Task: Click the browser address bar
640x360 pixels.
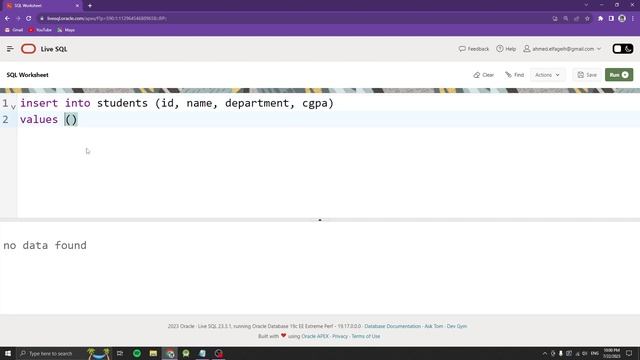Action: pos(294,18)
